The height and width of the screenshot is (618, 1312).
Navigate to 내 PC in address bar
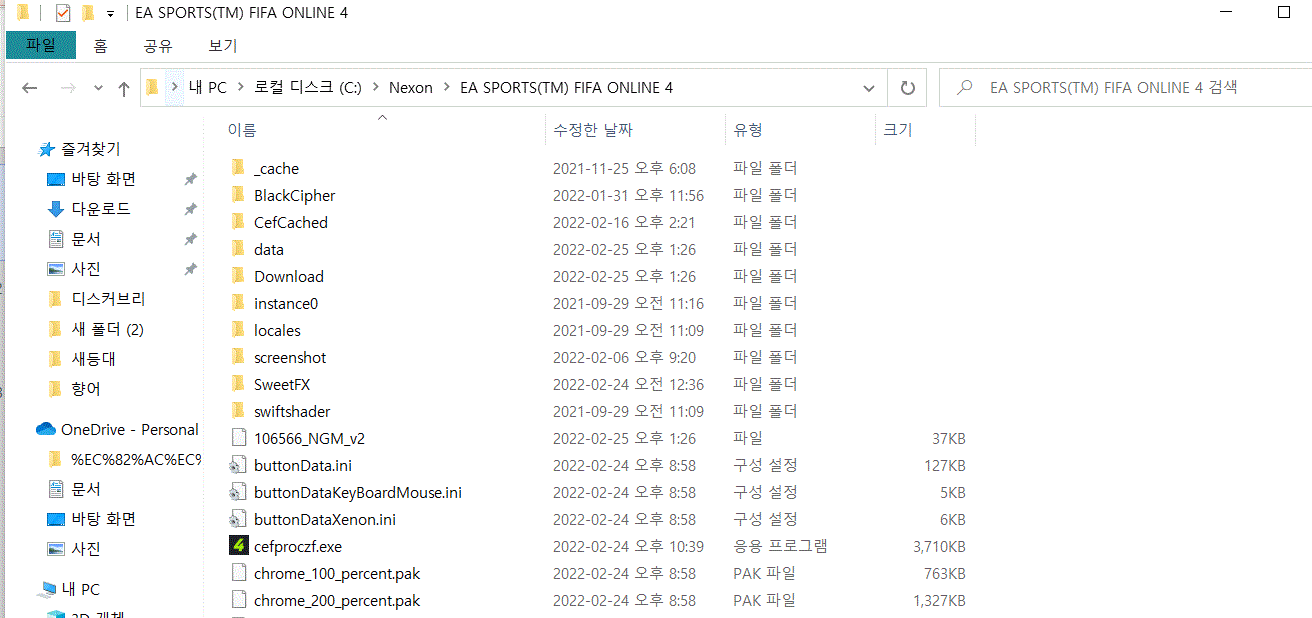pos(208,88)
